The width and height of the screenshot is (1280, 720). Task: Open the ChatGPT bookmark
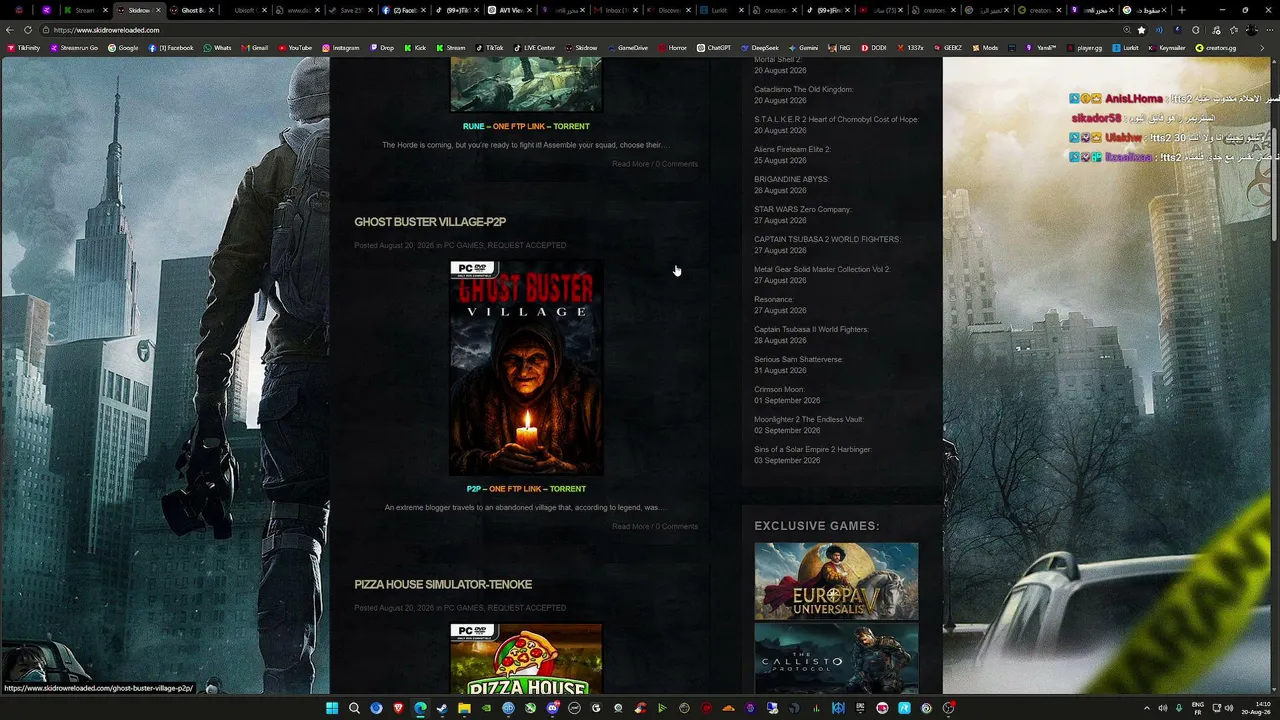pyautogui.click(x=714, y=48)
